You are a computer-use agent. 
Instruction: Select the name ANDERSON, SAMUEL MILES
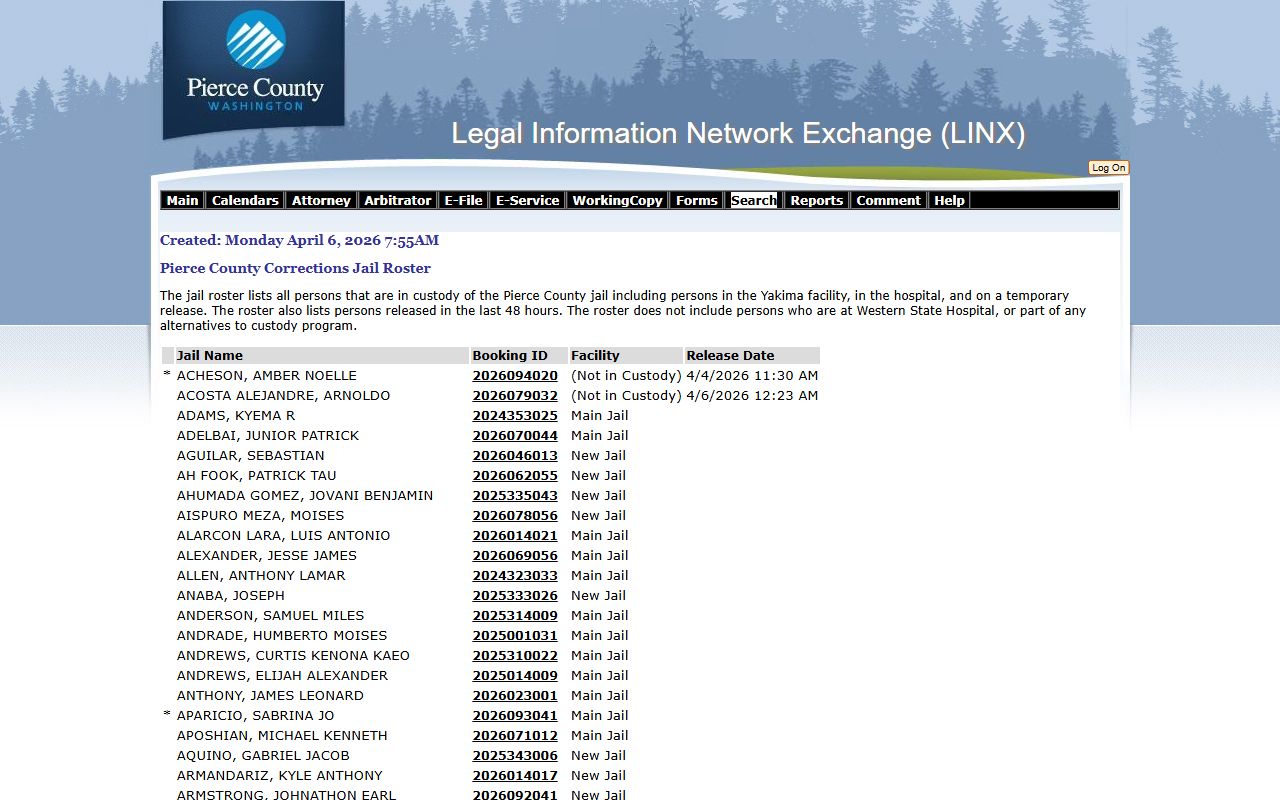point(271,616)
